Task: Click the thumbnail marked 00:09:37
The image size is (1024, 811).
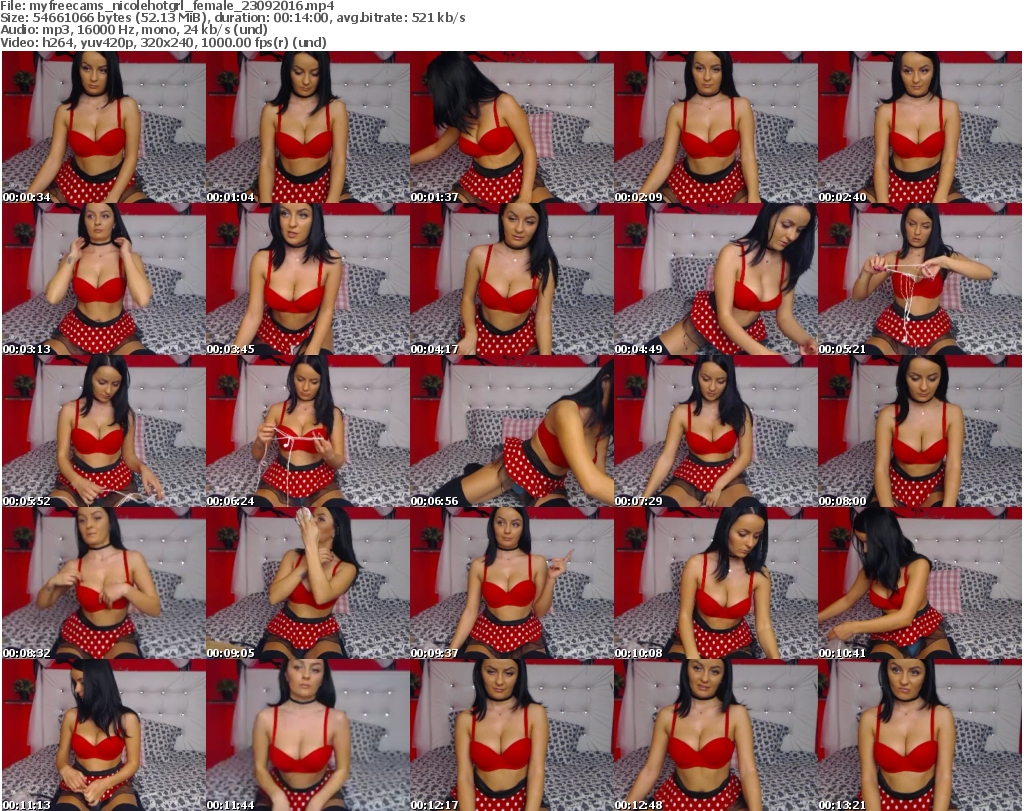Action: pos(511,583)
